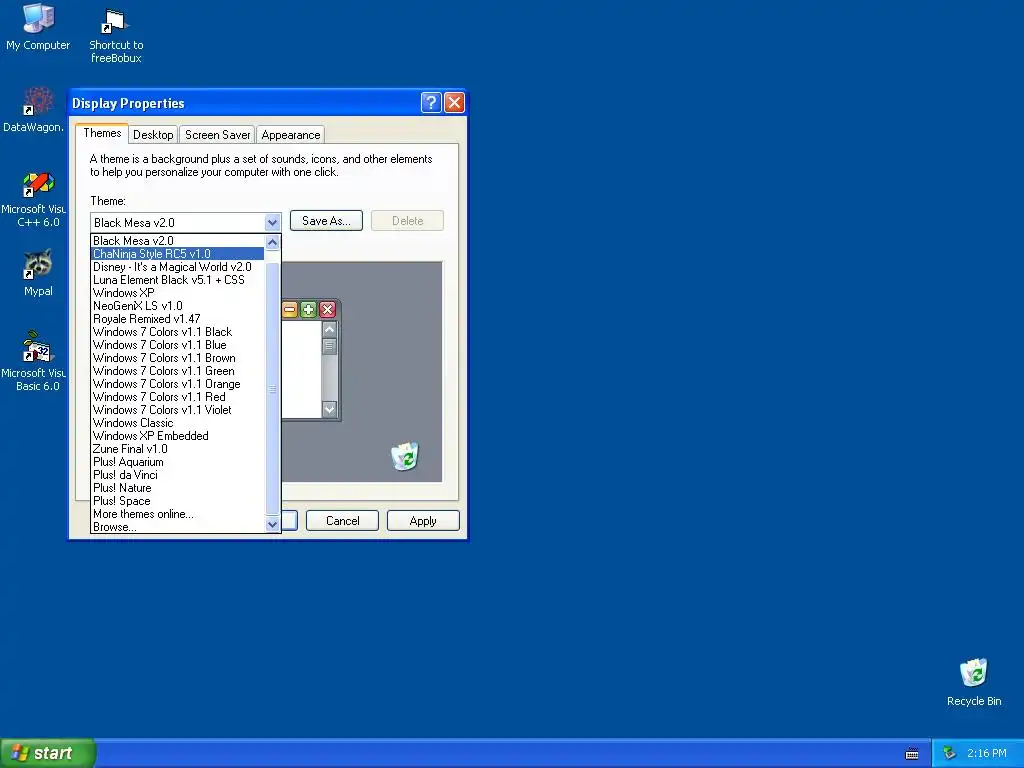Collapse the Theme combo box arrow
1024x768 pixels.
point(272,223)
